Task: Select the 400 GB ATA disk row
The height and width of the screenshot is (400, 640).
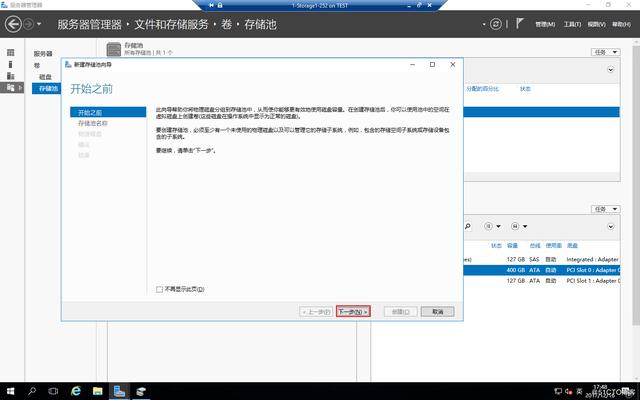Action: pos(542,270)
